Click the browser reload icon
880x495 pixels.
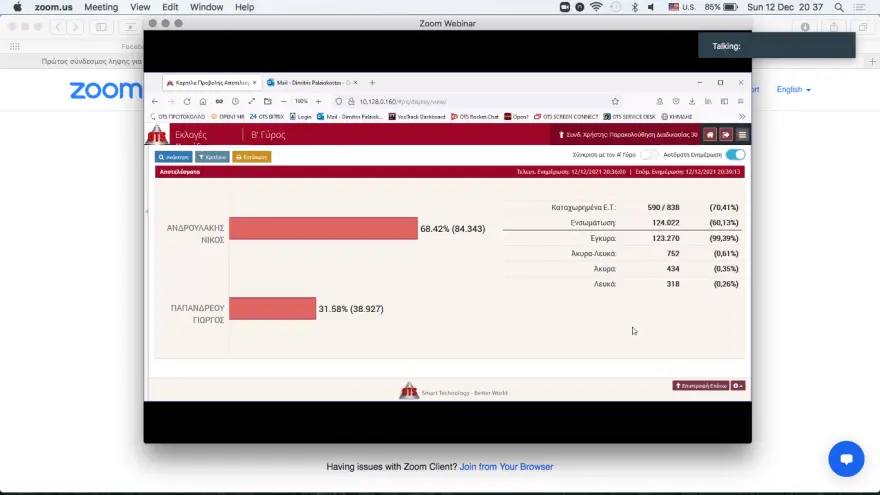[186, 101]
